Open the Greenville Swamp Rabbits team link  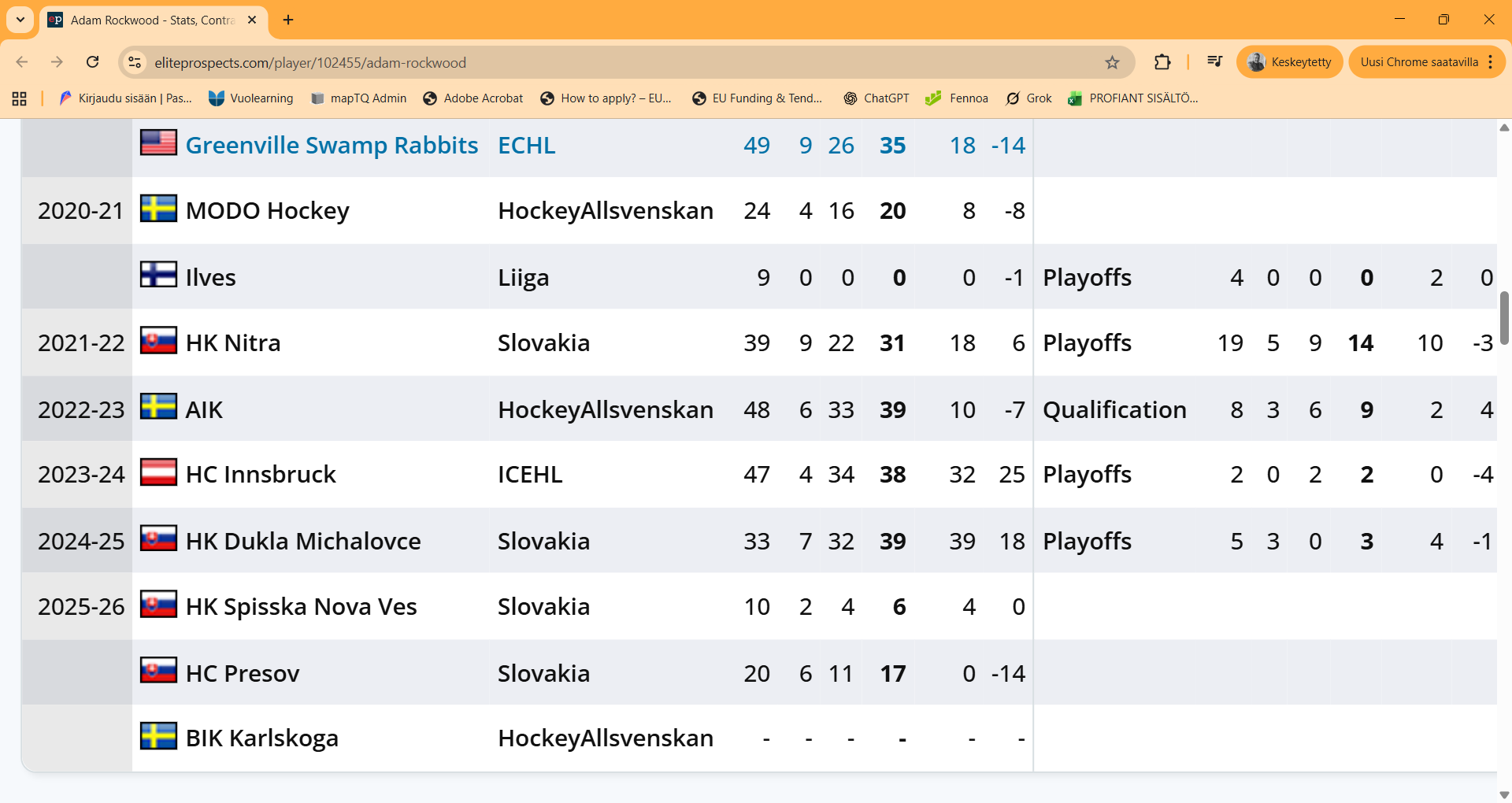(x=332, y=146)
